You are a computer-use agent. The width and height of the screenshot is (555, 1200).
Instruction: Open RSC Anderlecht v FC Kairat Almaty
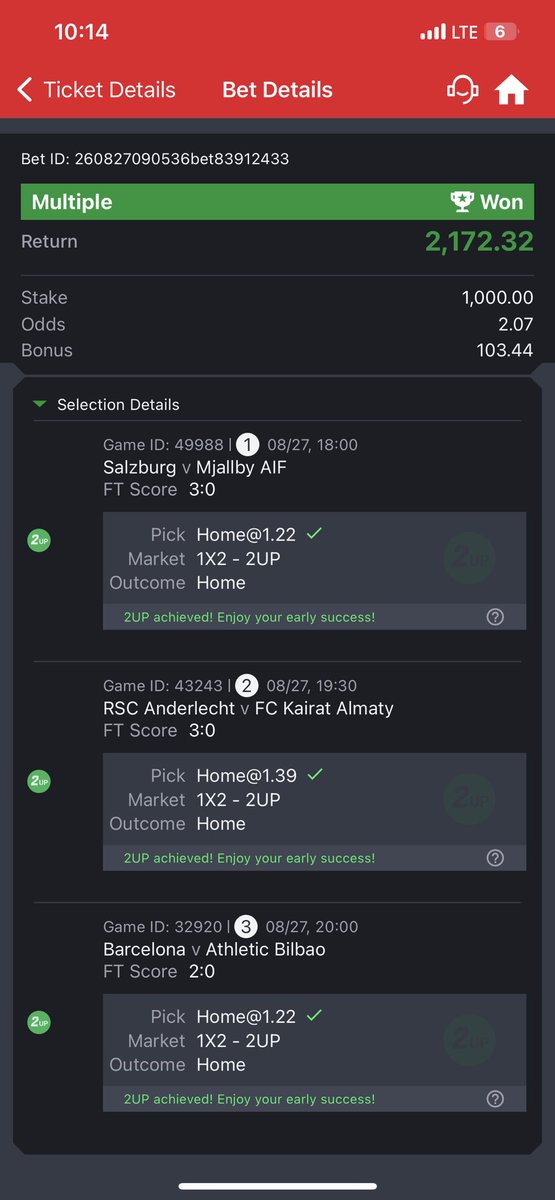click(x=248, y=708)
